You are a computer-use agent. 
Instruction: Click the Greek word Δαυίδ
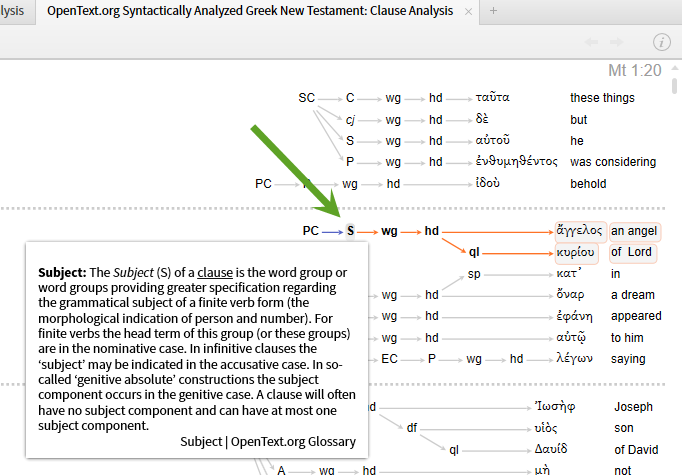pos(551,449)
